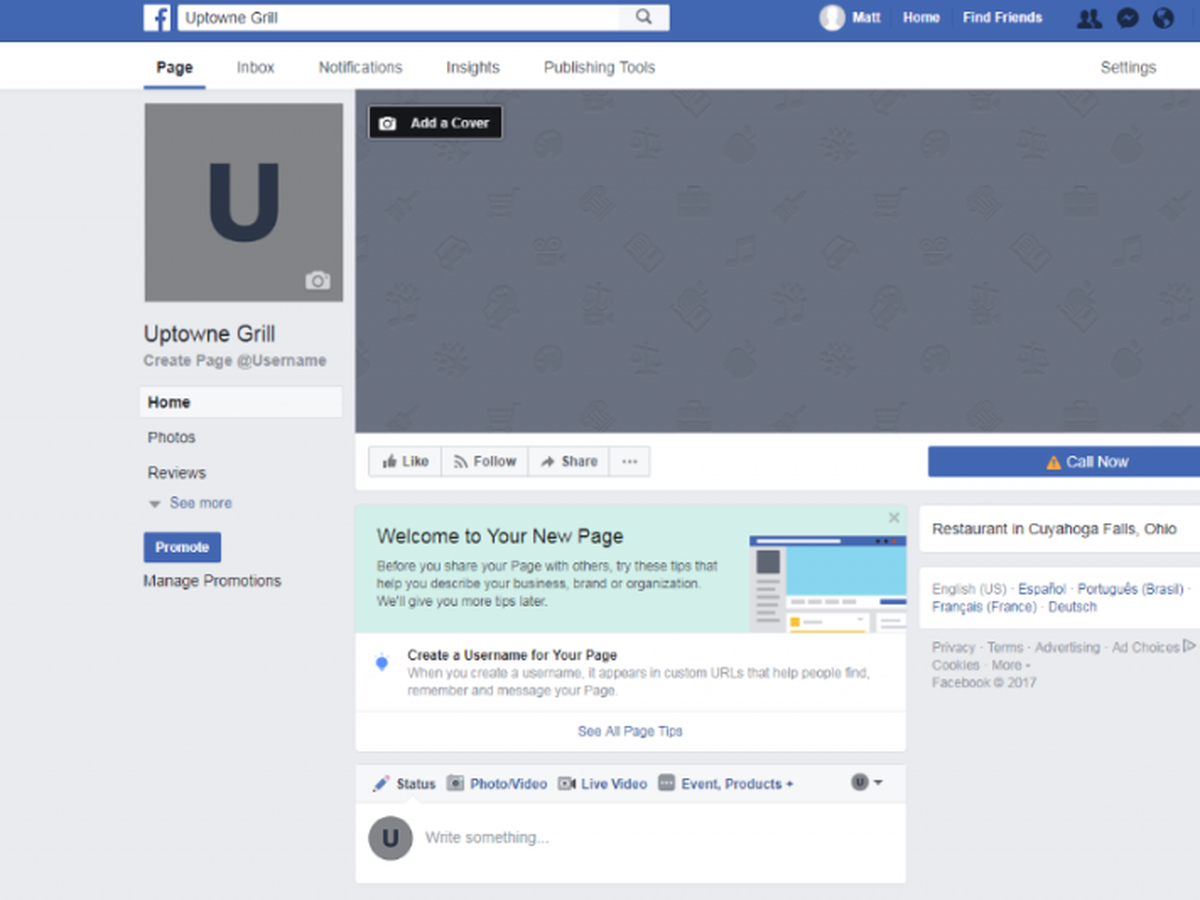Choose Photo/Video post option

(497, 784)
